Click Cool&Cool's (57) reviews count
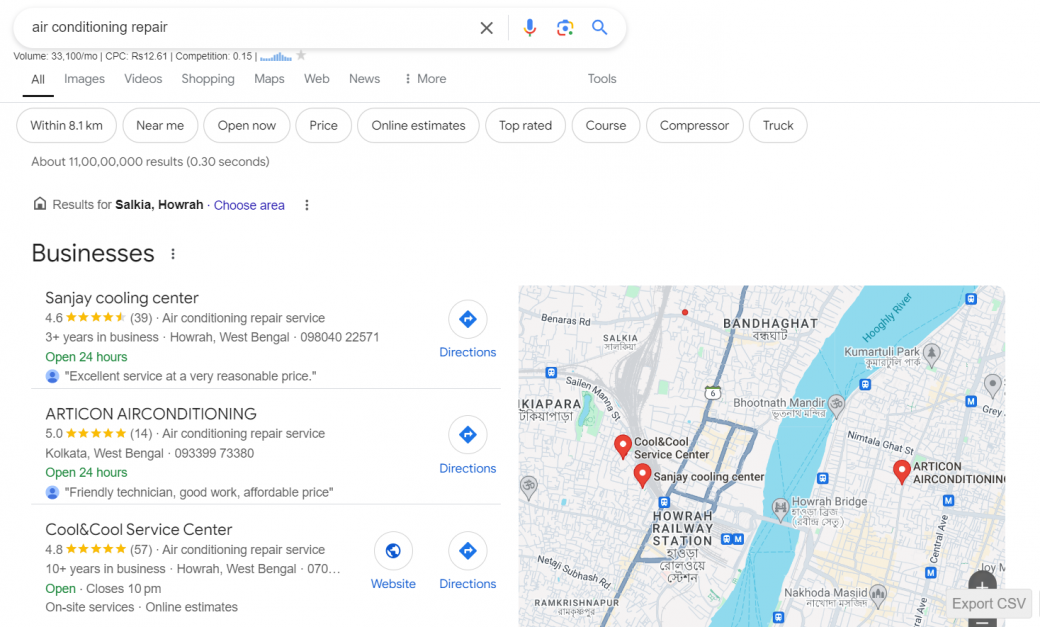The image size is (1040, 627). pos(141,550)
